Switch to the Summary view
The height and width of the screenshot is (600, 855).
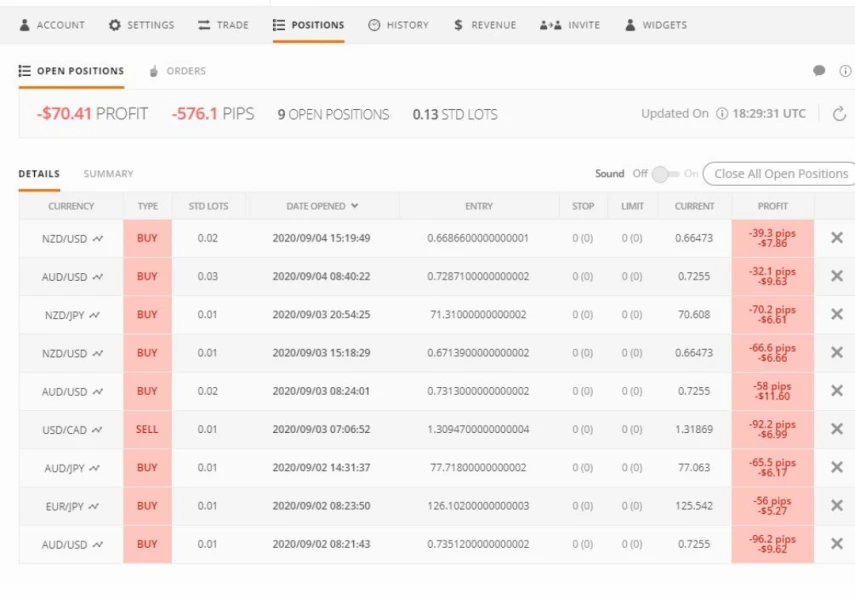[109, 174]
